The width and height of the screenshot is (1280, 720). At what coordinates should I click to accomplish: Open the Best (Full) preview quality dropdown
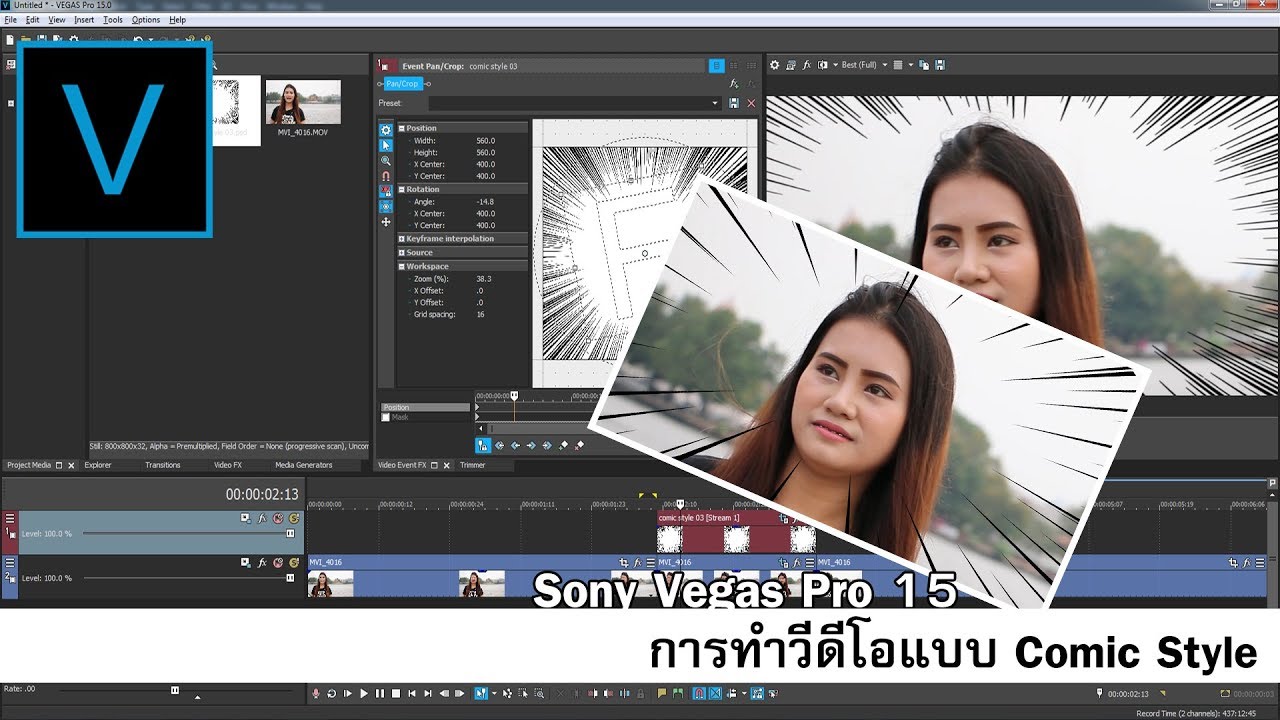coord(863,65)
